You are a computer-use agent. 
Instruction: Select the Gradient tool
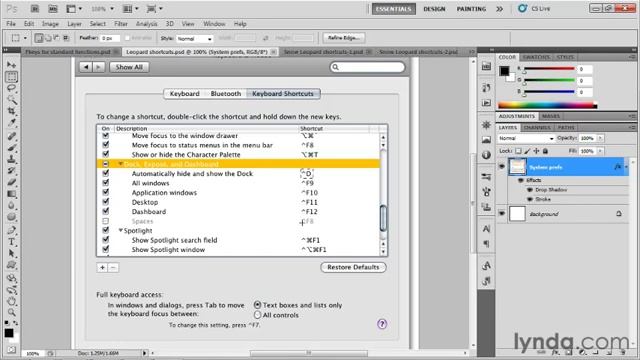point(11,194)
